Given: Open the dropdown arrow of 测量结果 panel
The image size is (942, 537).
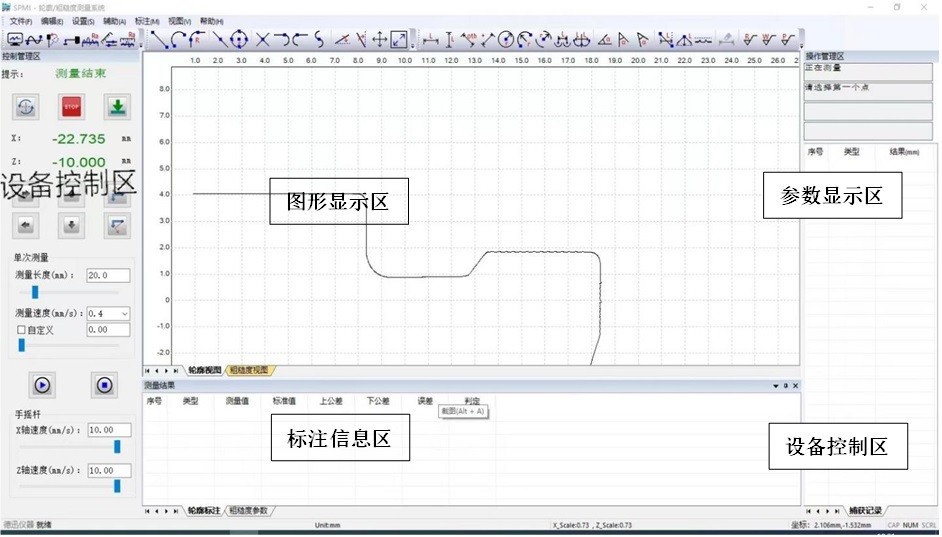Looking at the screenshot, I should [x=775, y=385].
